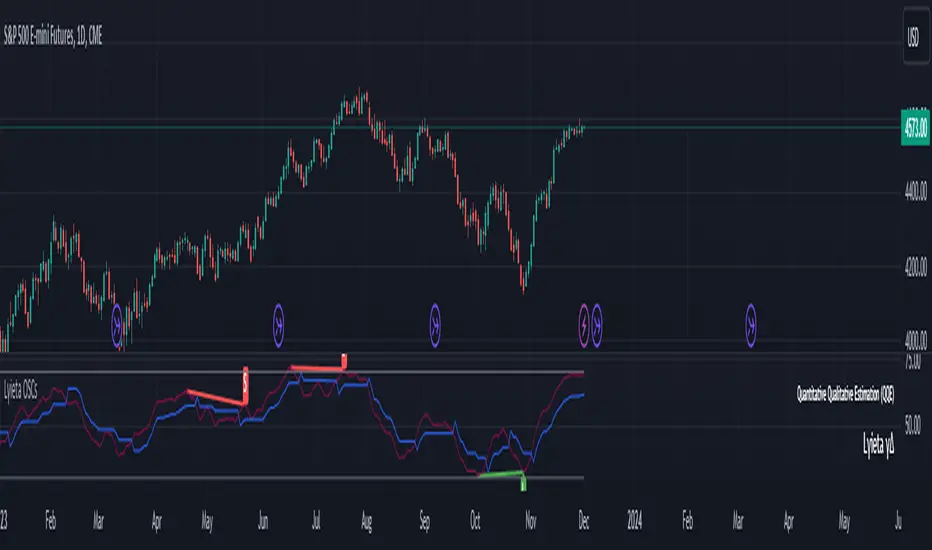Image resolution: width=932 pixels, height=550 pixels.
Task: Click the 4573.00 current price label
Action: (915, 127)
